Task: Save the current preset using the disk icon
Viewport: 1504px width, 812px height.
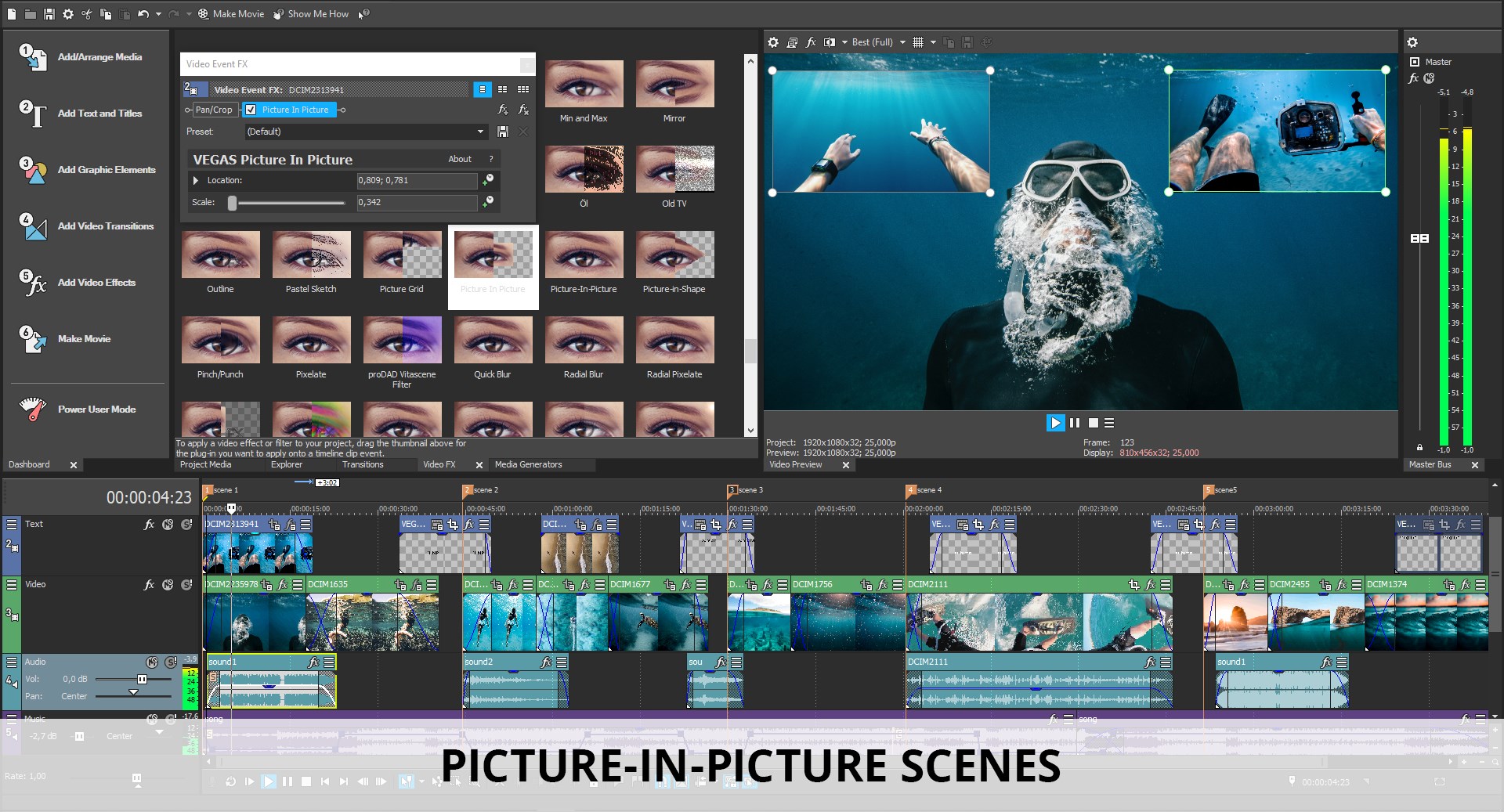Action: point(503,132)
